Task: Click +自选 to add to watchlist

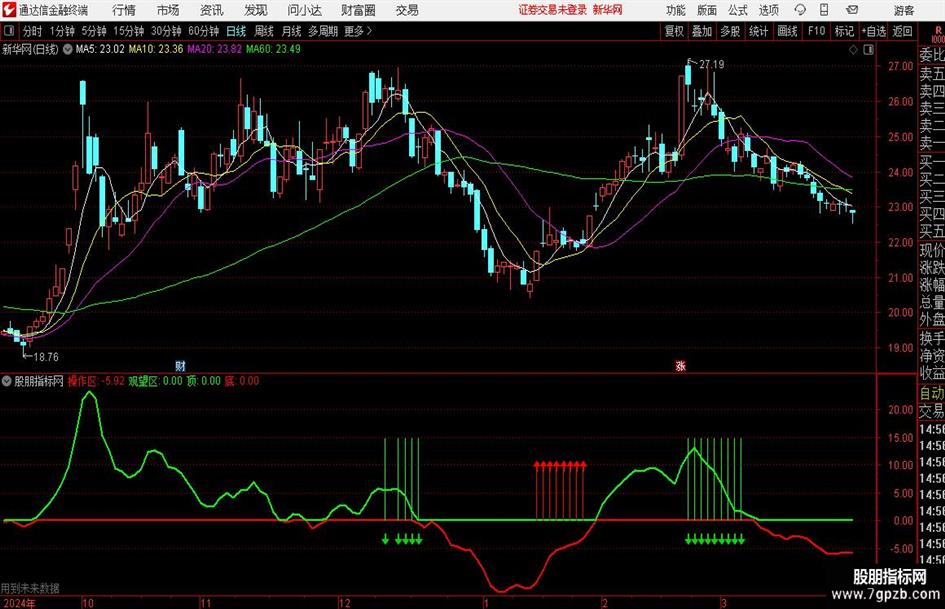Action: pos(874,31)
